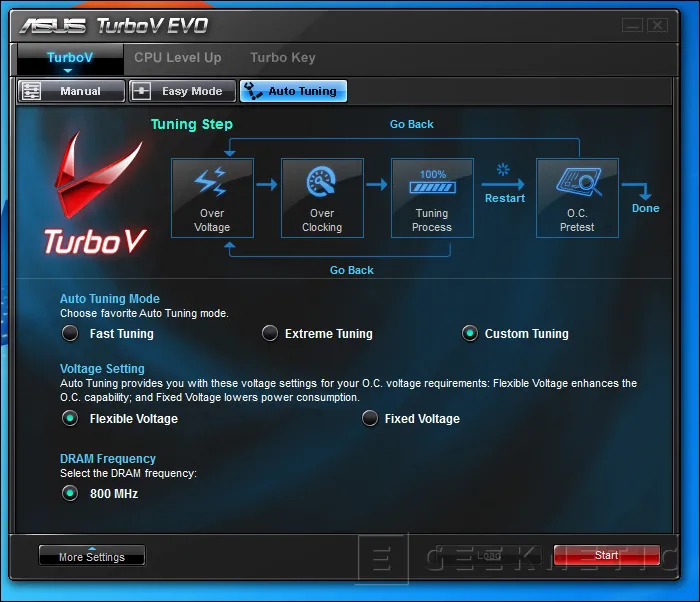Image resolution: width=700 pixels, height=602 pixels.
Task: Click the O.C. Pretest magnifier icon
Action: [579, 181]
